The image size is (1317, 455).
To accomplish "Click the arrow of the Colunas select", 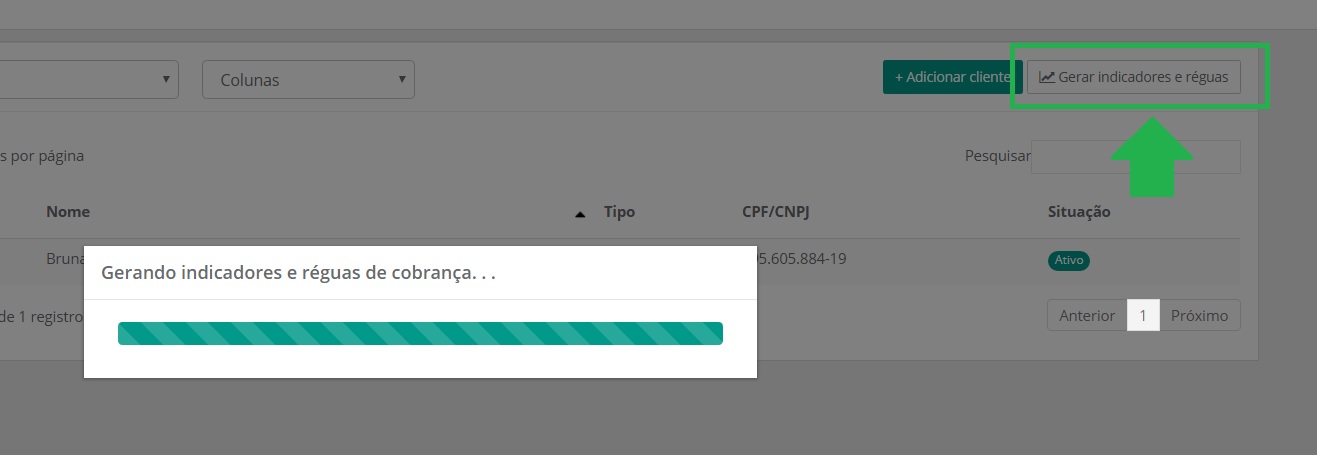I will coord(401,79).
